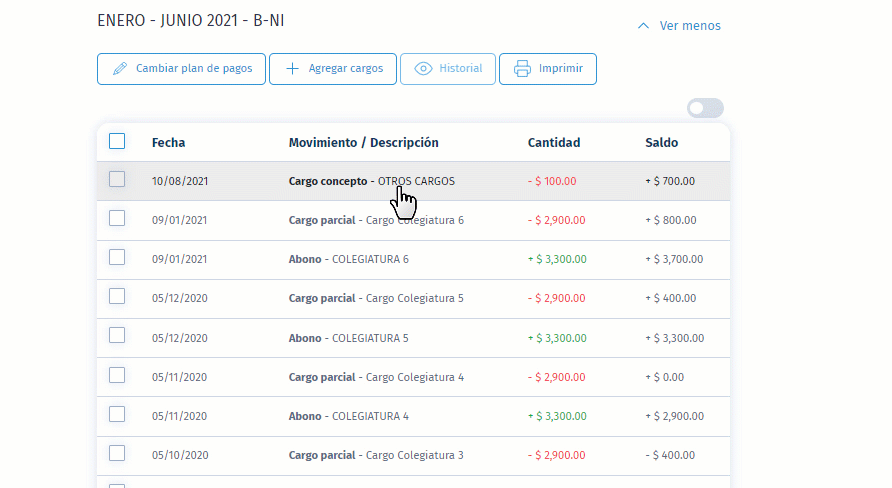Open the Historial view
Image resolution: width=892 pixels, height=488 pixels.
click(448, 69)
